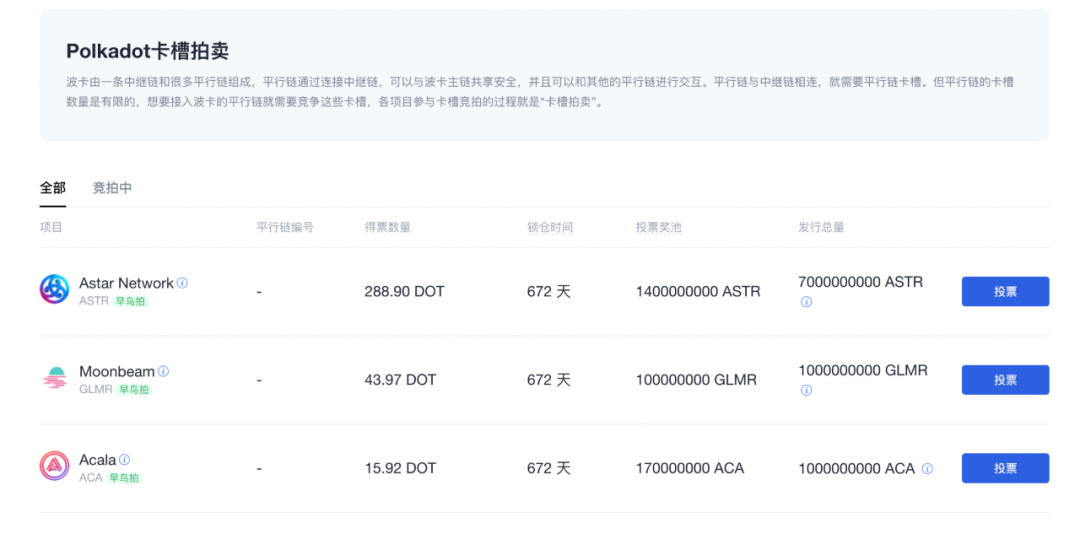This screenshot has width=1080, height=534.
Task: Click the Moonbeam project logo
Action: pos(54,378)
